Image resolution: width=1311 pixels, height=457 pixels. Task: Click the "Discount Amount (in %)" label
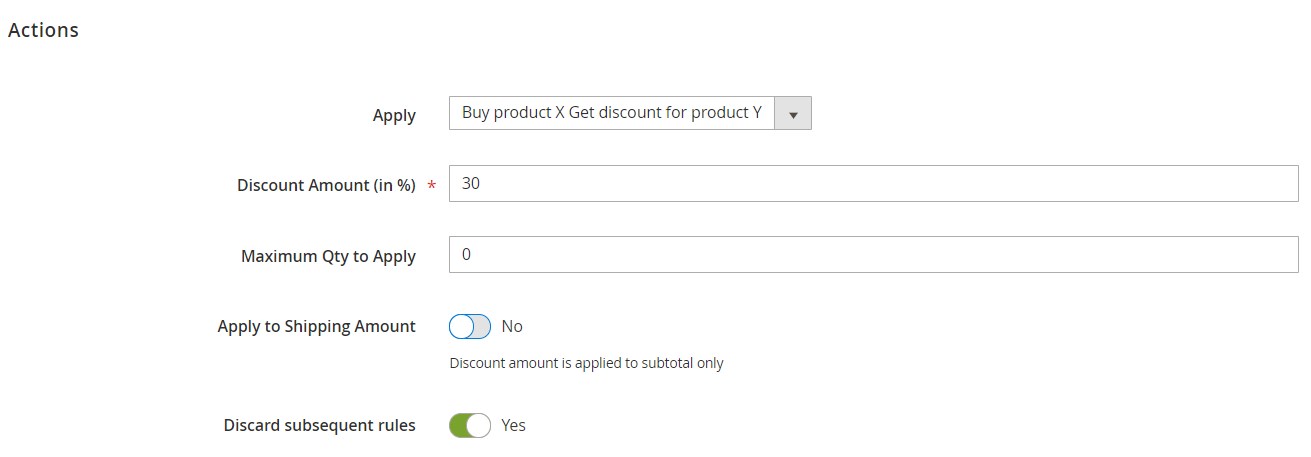point(326,185)
